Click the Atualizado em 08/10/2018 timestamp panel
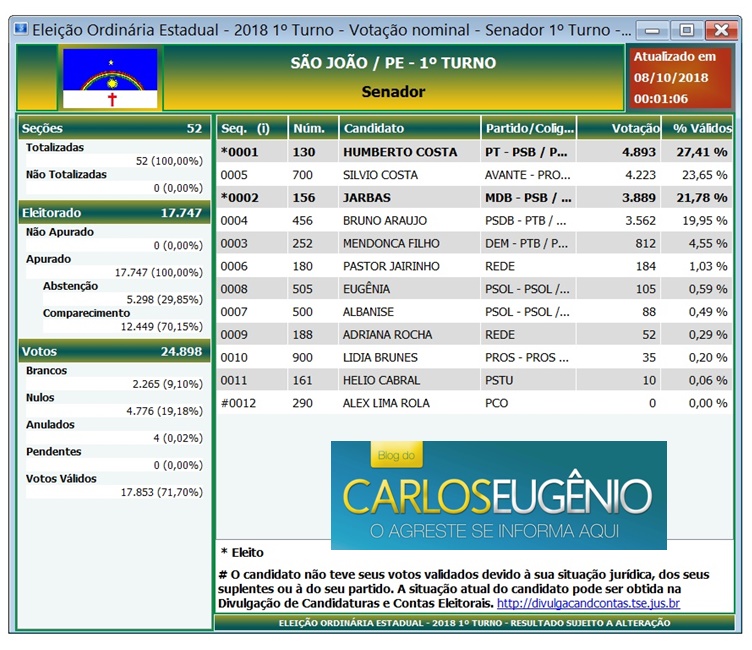 tap(679, 78)
